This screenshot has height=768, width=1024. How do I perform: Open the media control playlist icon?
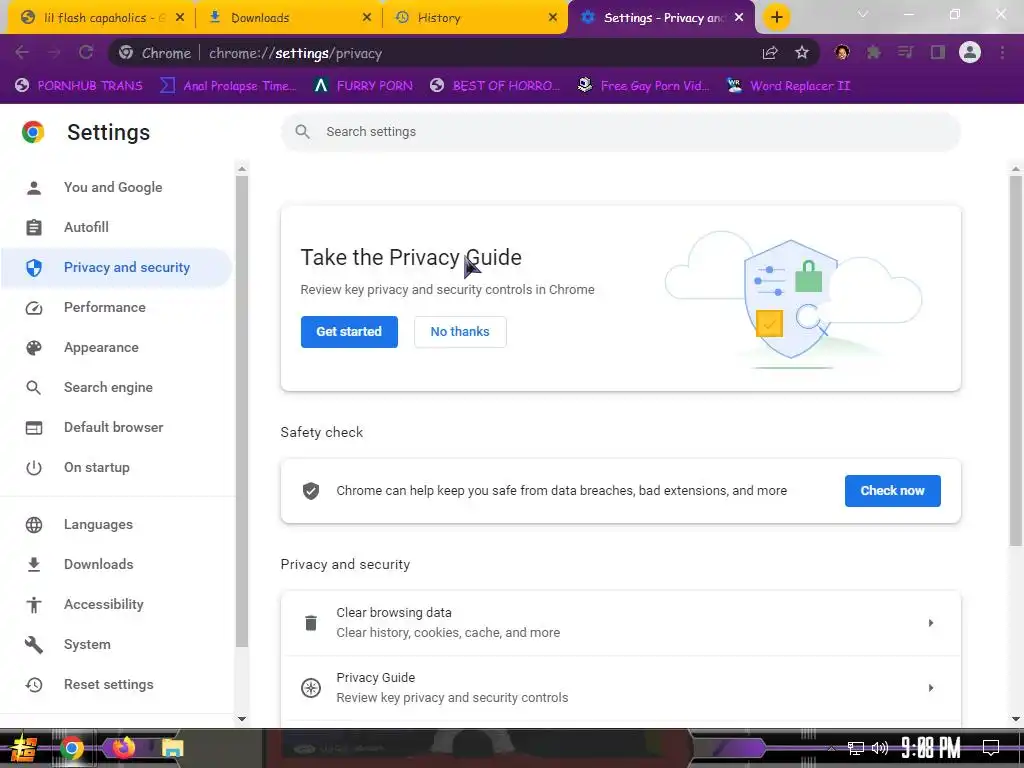pos(905,53)
